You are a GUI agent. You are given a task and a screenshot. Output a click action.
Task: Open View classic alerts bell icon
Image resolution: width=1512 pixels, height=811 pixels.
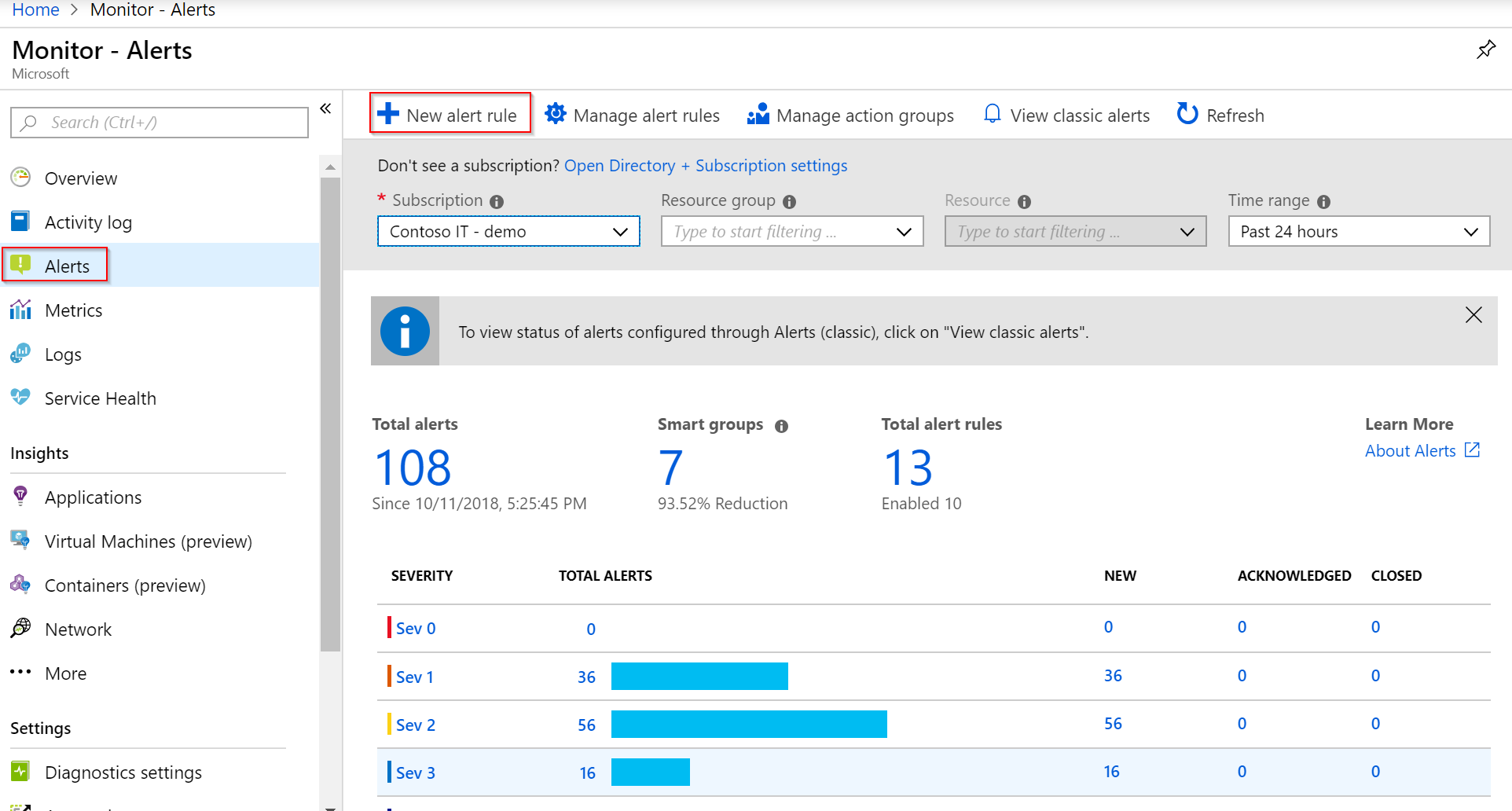point(993,114)
